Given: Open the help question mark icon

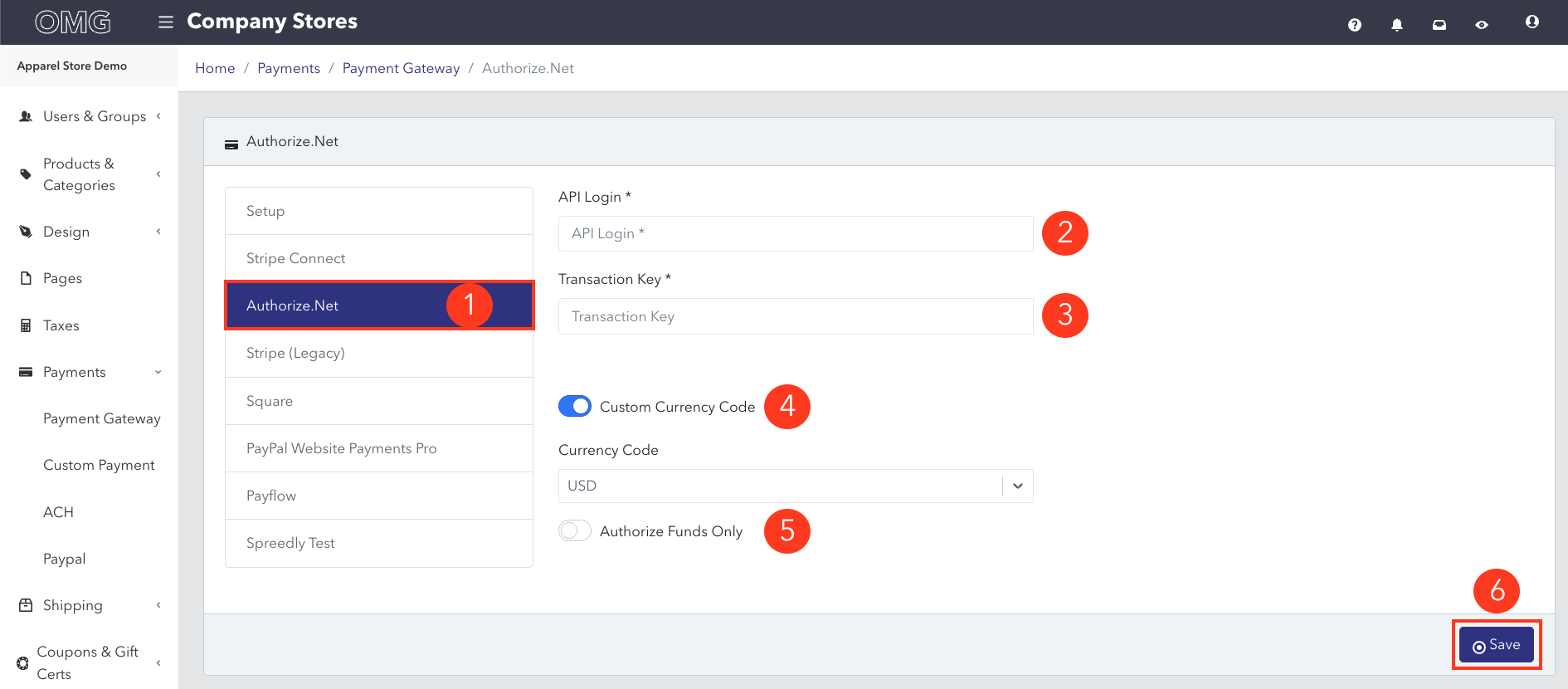Looking at the screenshot, I should coord(1355,25).
